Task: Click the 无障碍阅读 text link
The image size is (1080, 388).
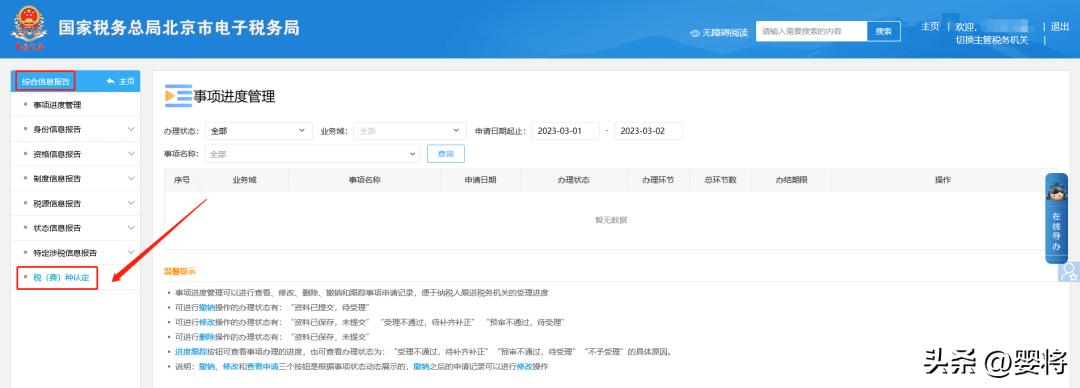Action: (725, 32)
